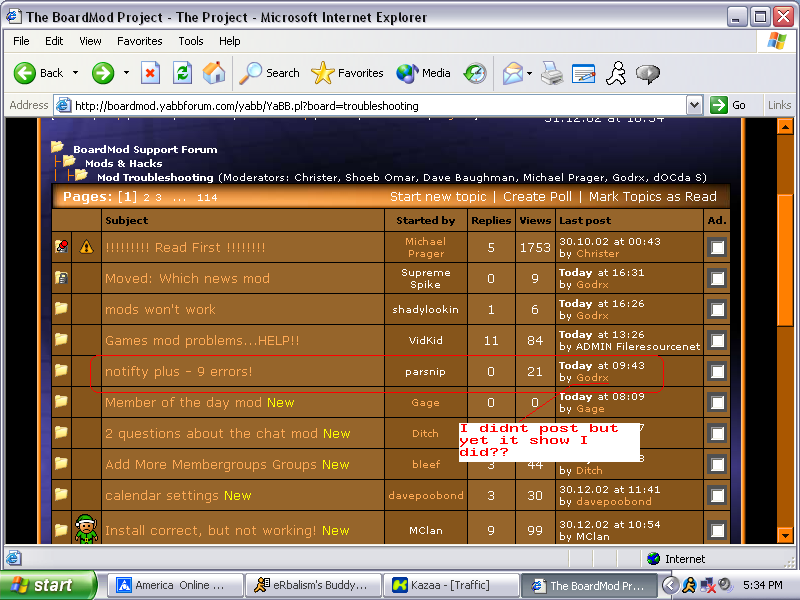Go to Home page icon

pyautogui.click(x=214, y=73)
